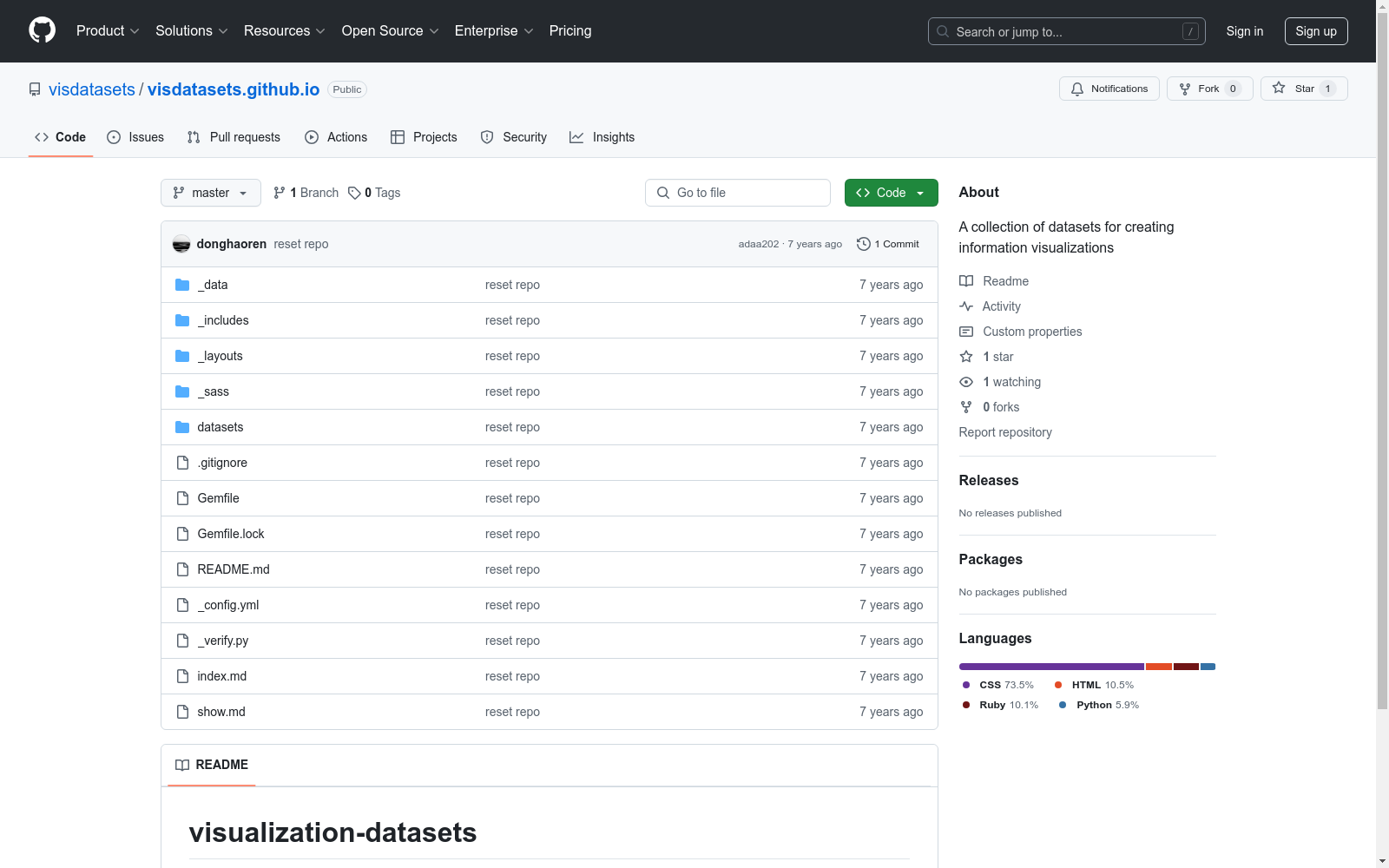Click the Sign in link

[x=1245, y=31]
